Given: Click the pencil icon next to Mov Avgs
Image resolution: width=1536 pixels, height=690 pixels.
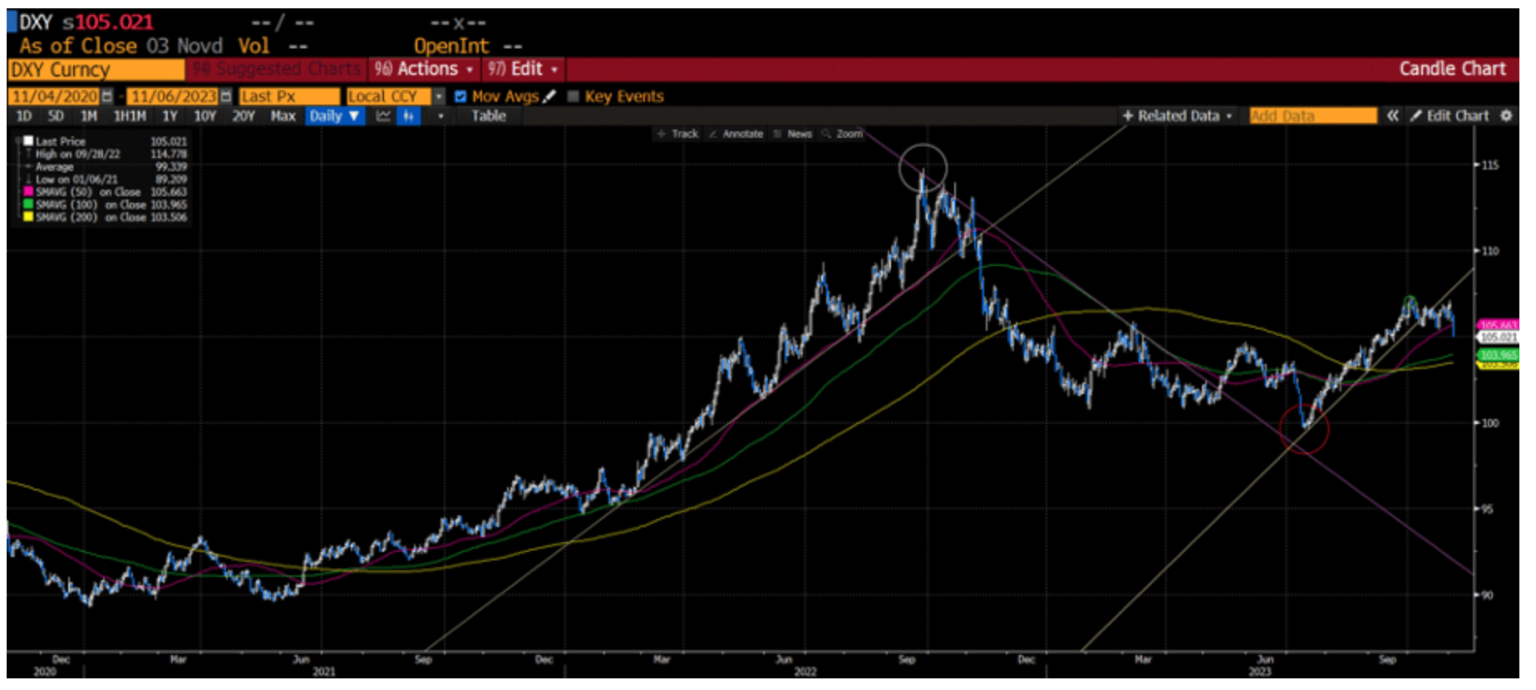Looking at the screenshot, I should 550,97.
